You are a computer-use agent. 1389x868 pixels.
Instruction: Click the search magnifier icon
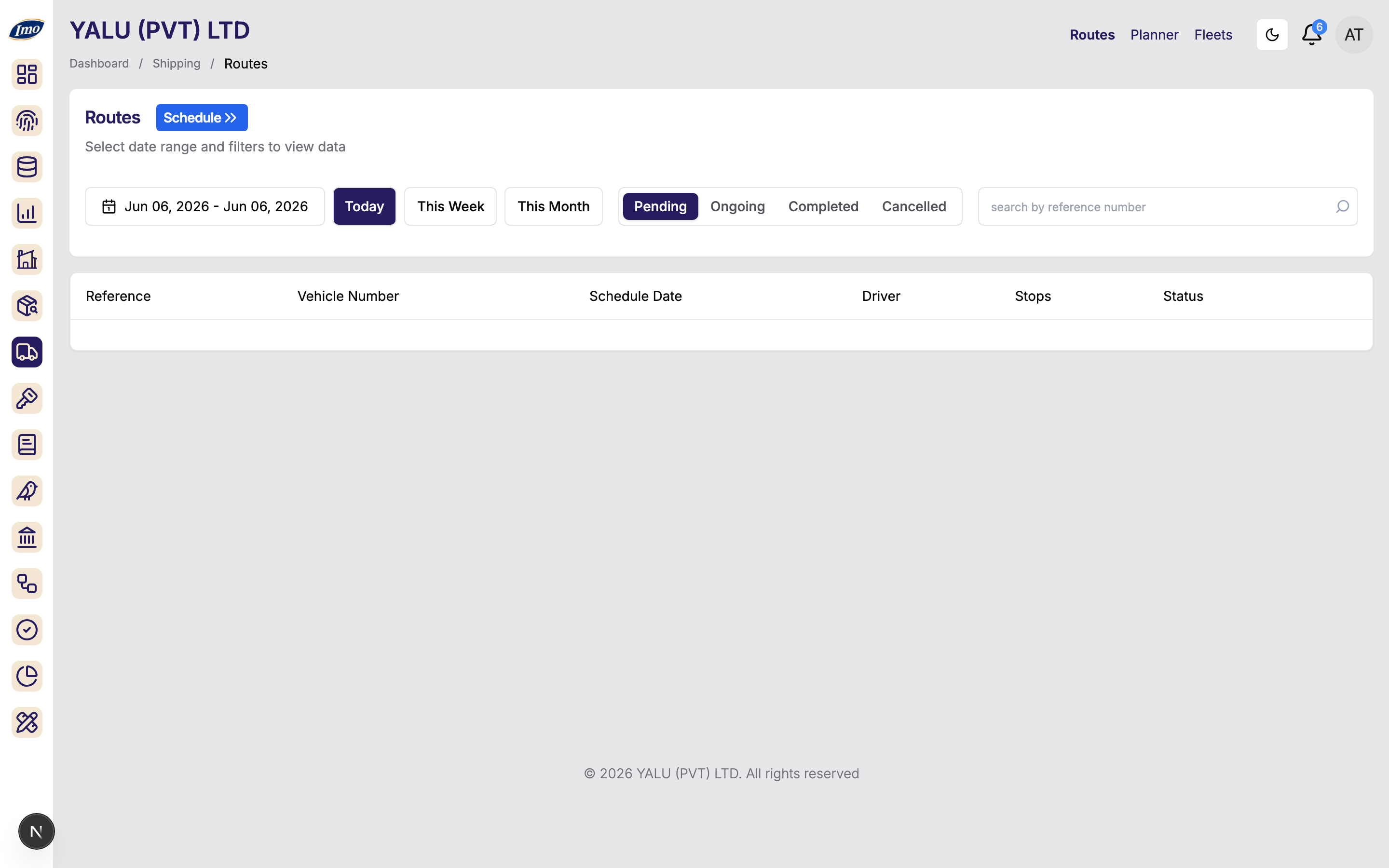pos(1343,207)
